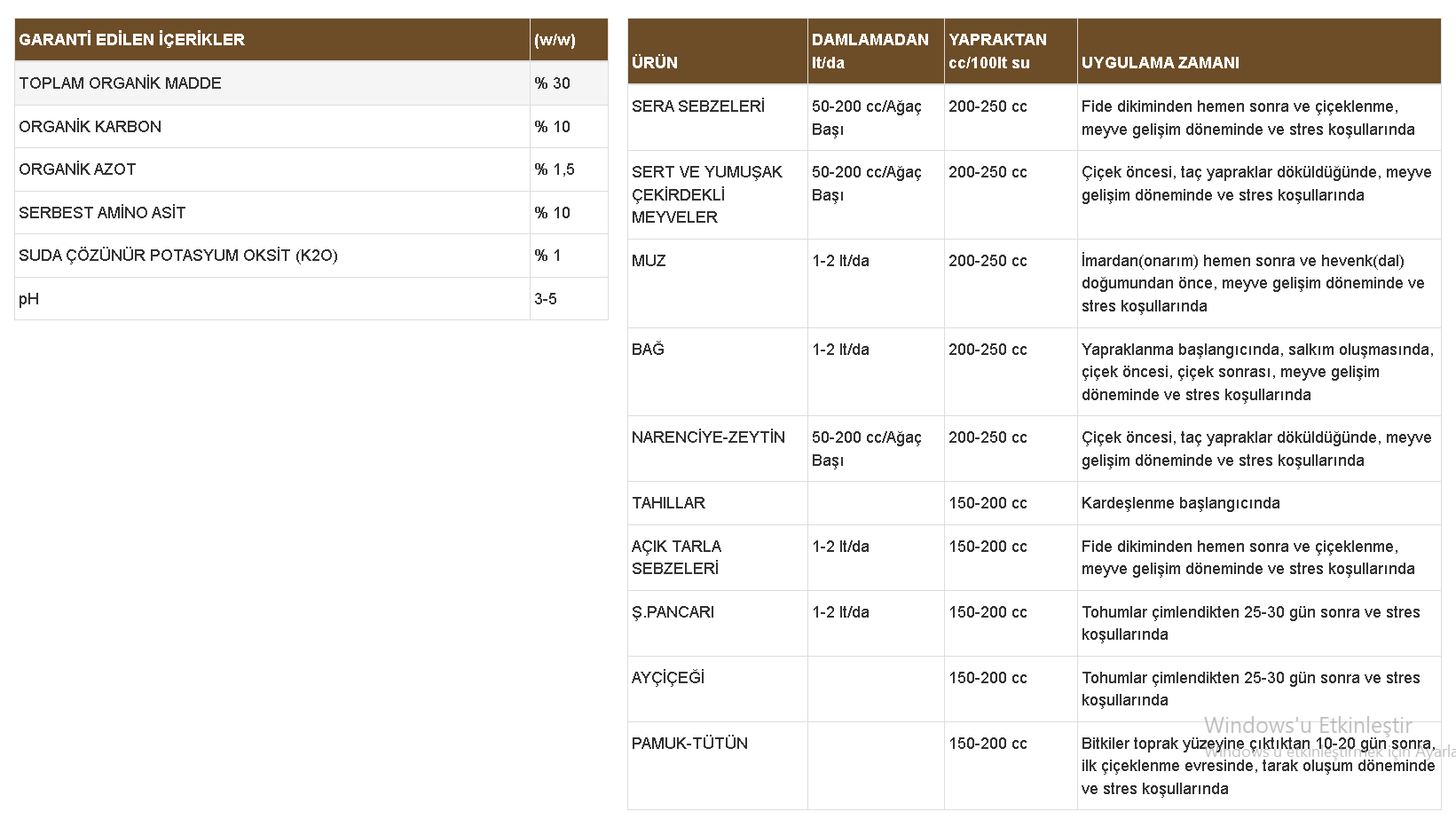Screen dimensions: 1456x819
Task: Select the SERA SEBZELERİ product cell
Action: [698, 106]
